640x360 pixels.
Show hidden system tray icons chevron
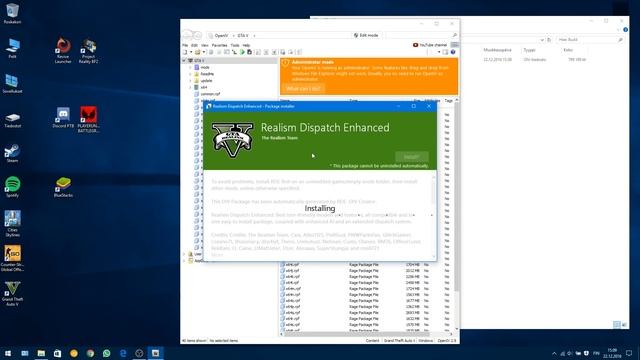pyautogui.click(x=554, y=353)
